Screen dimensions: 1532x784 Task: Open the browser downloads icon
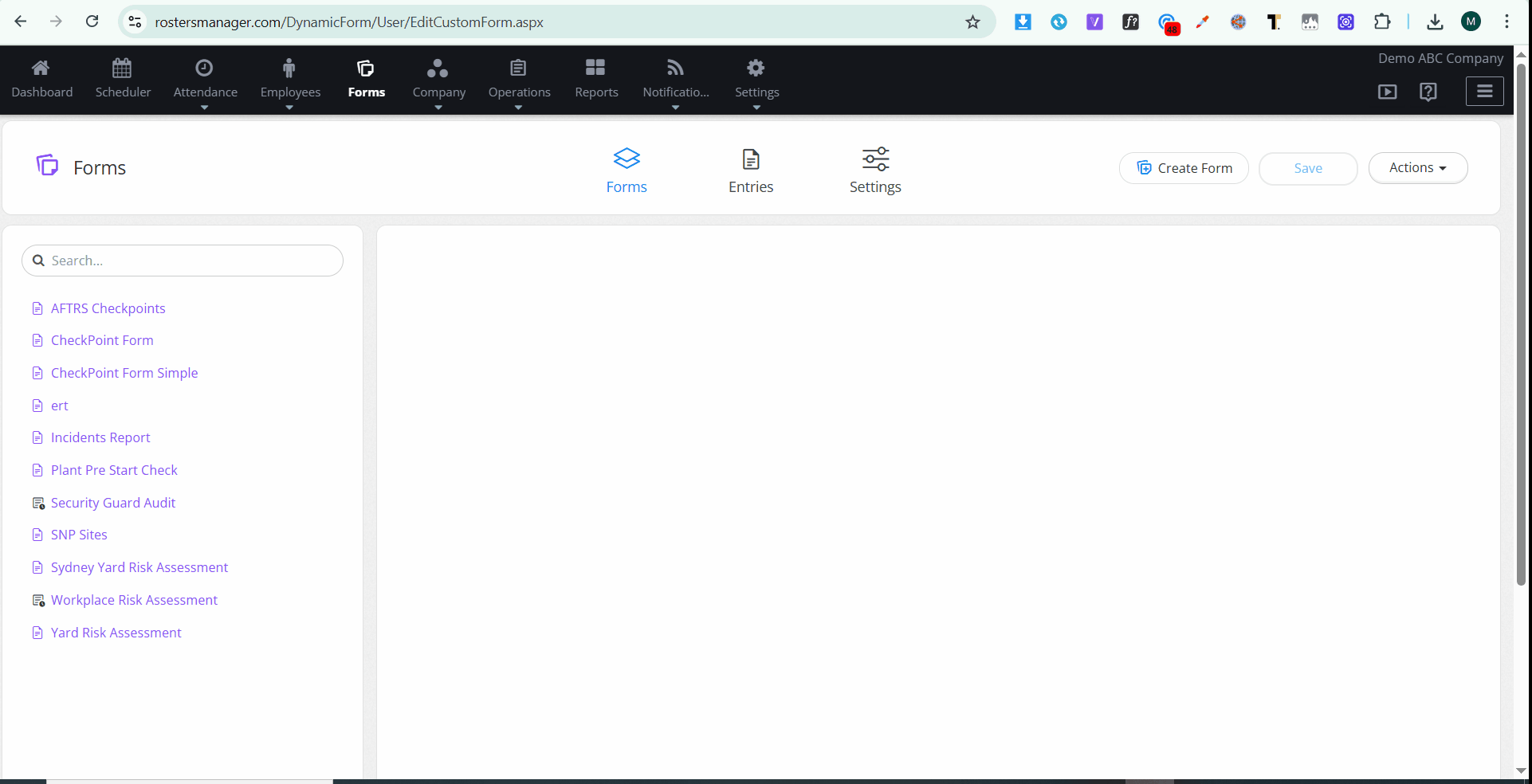click(x=1435, y=22)
